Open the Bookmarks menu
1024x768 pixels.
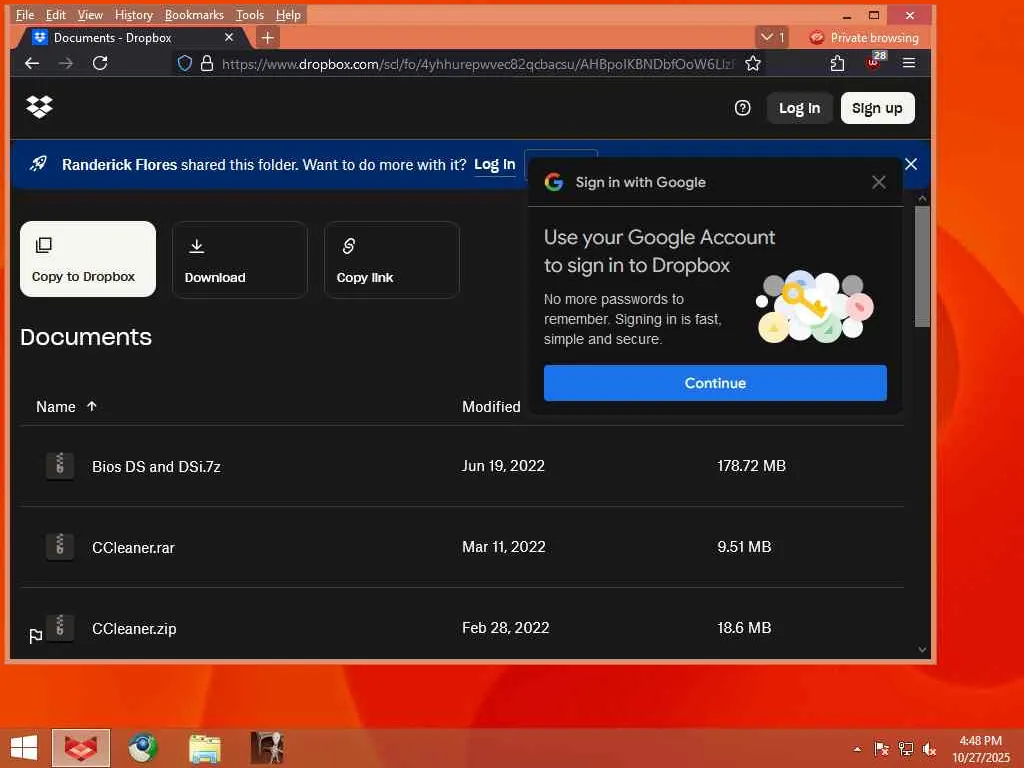pyautogui.click(x=194, y=14)
